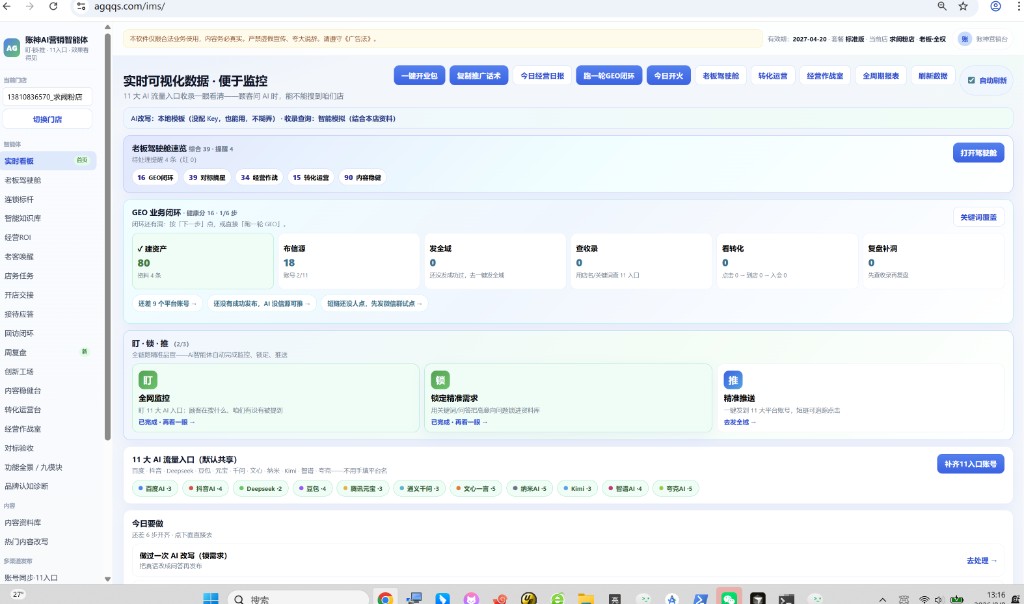This screenshot has width=1024, height=604.
Task: Reload the page with browser refresh icon
Action: (53, 7)
